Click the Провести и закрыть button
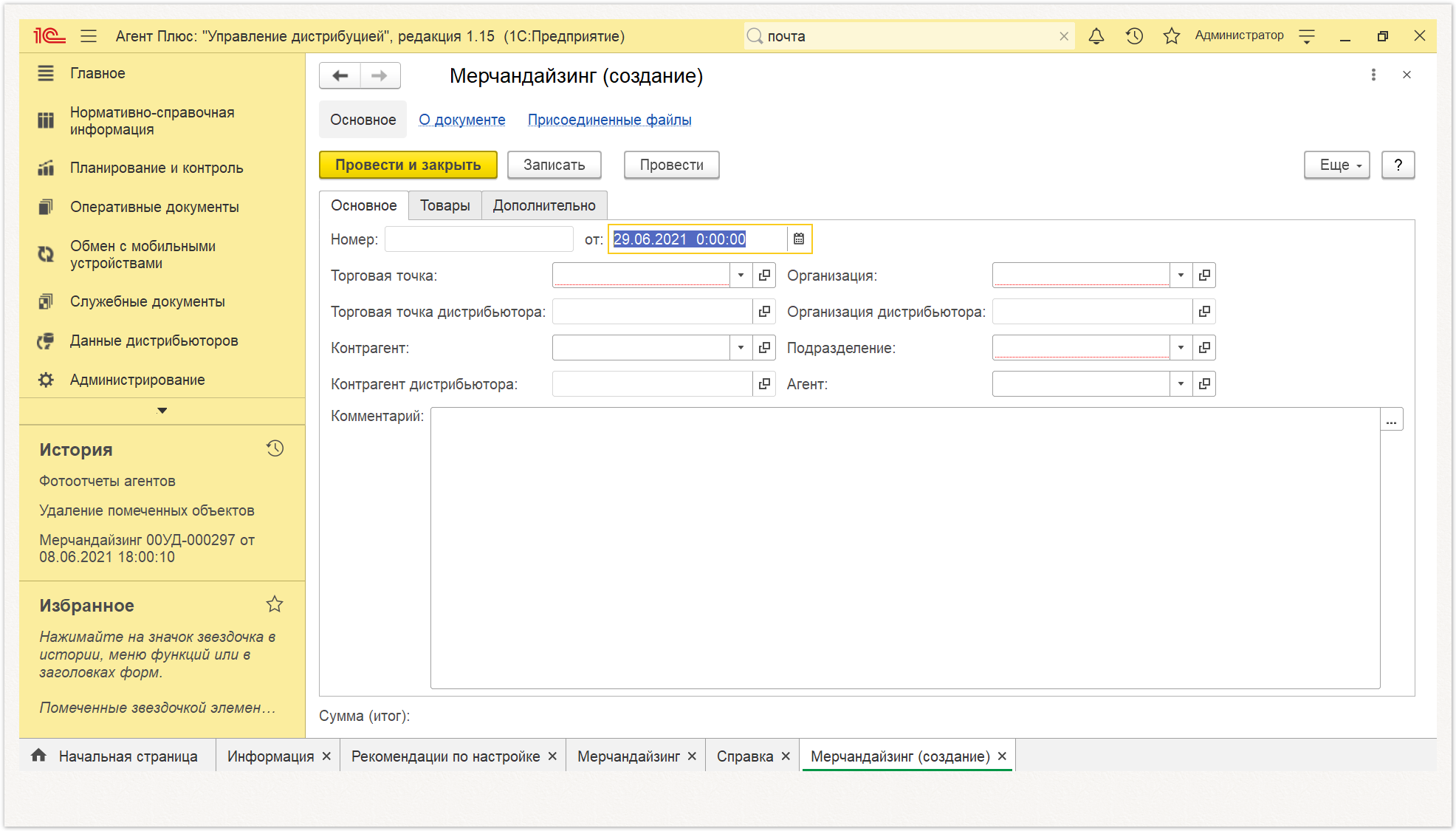Viewport: 1456px width, 831px height. pyautogui.click(x=408, y=165)
